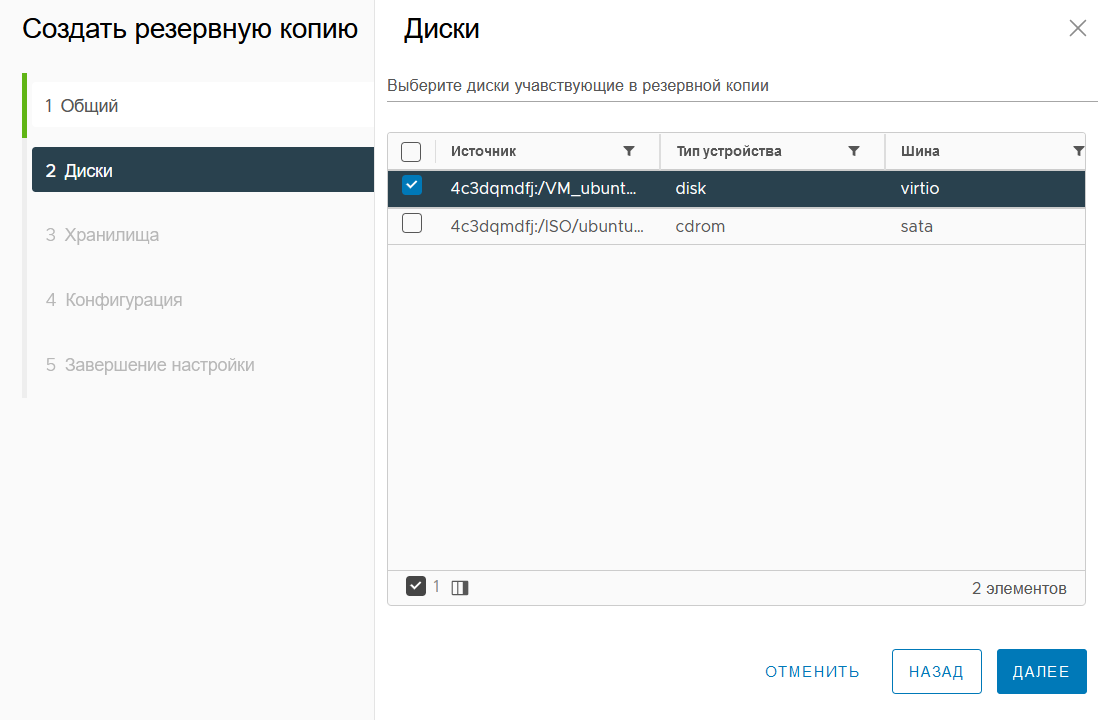Sort by Тип устройства column header
The height and width of the screenshot is (720, 1108).
click(x=729, y=151)
